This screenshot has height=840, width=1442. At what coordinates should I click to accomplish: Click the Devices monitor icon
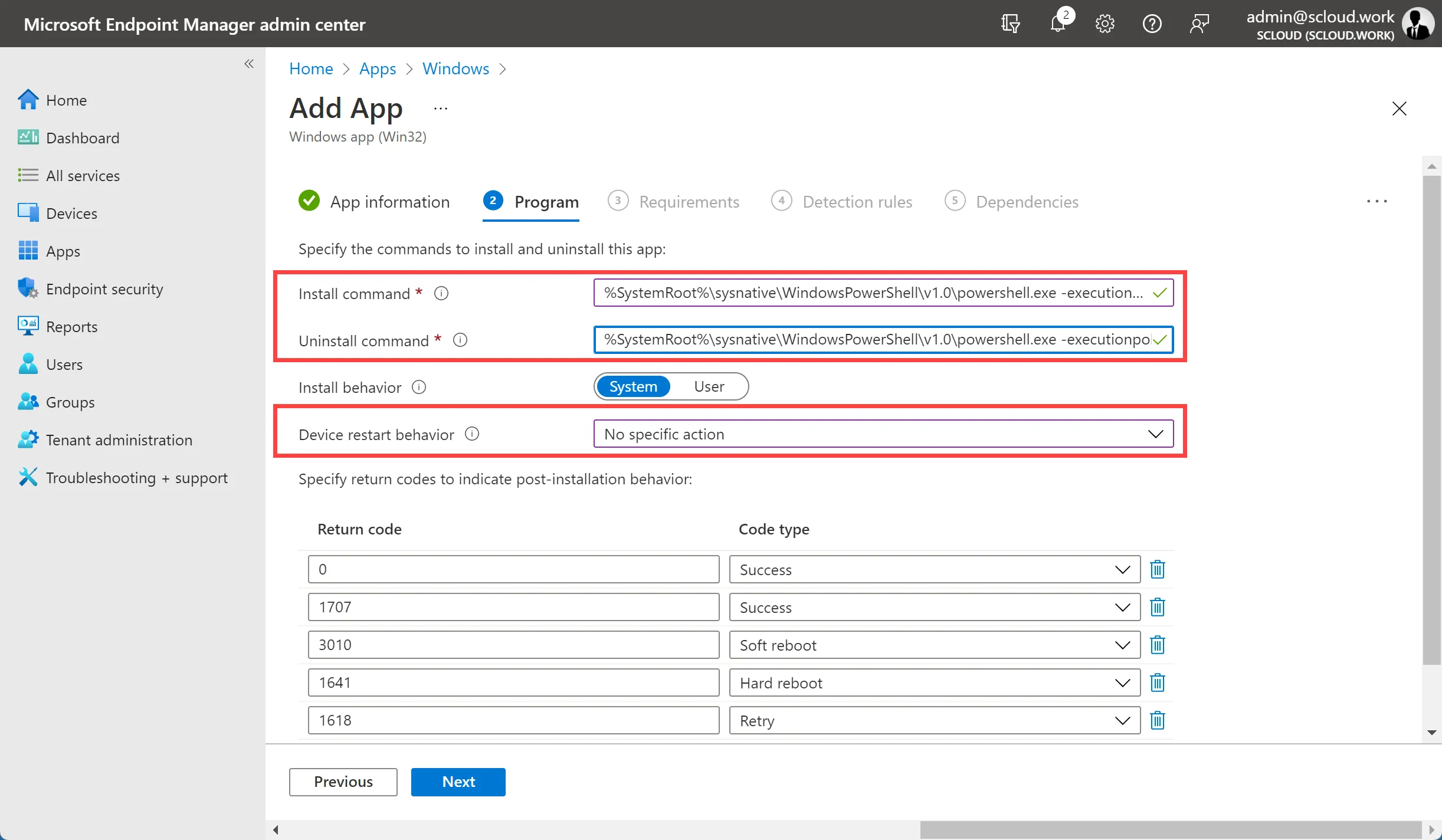pos(28,213)
